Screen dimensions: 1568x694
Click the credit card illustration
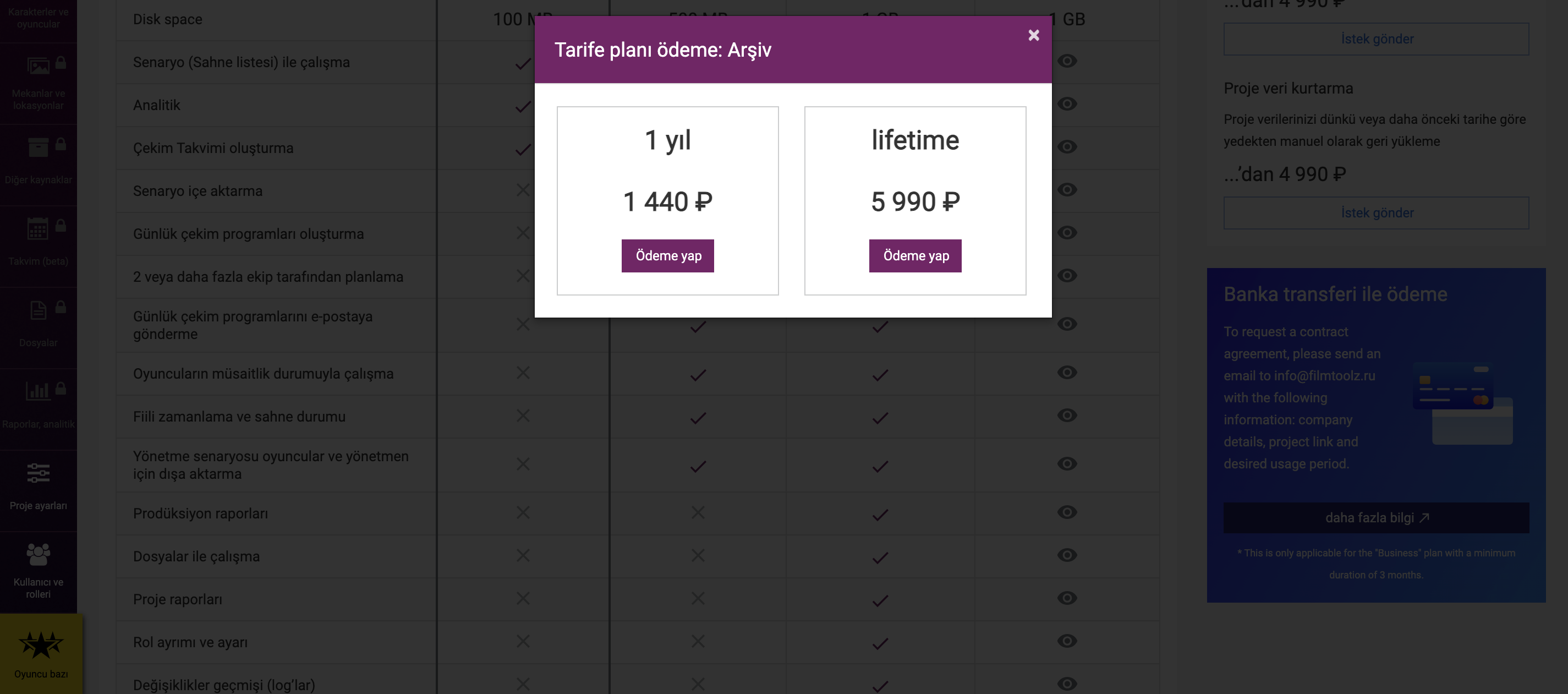[x=1463, y=403]
